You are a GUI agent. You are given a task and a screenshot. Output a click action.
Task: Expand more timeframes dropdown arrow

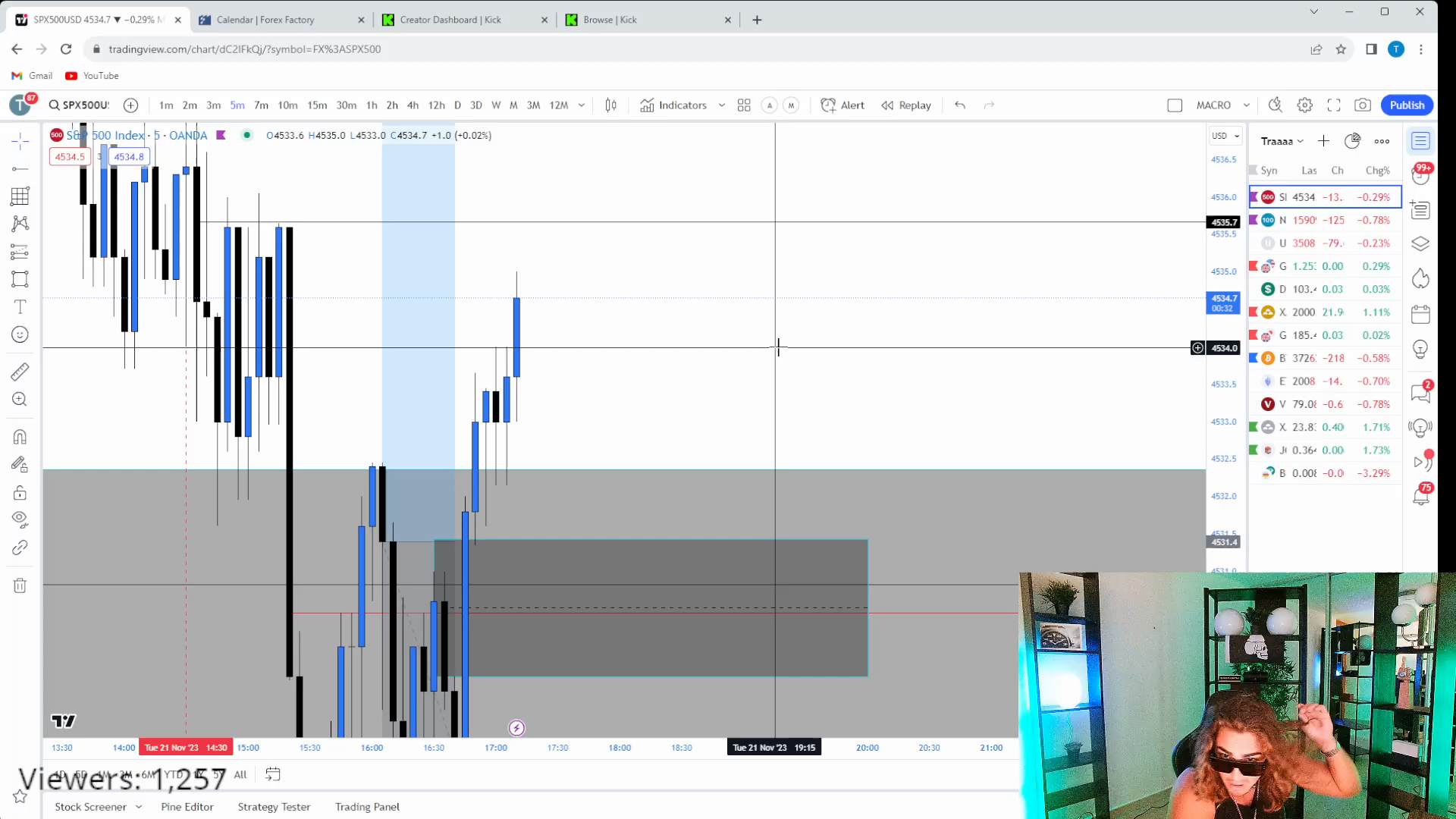(x=582, y=105)
